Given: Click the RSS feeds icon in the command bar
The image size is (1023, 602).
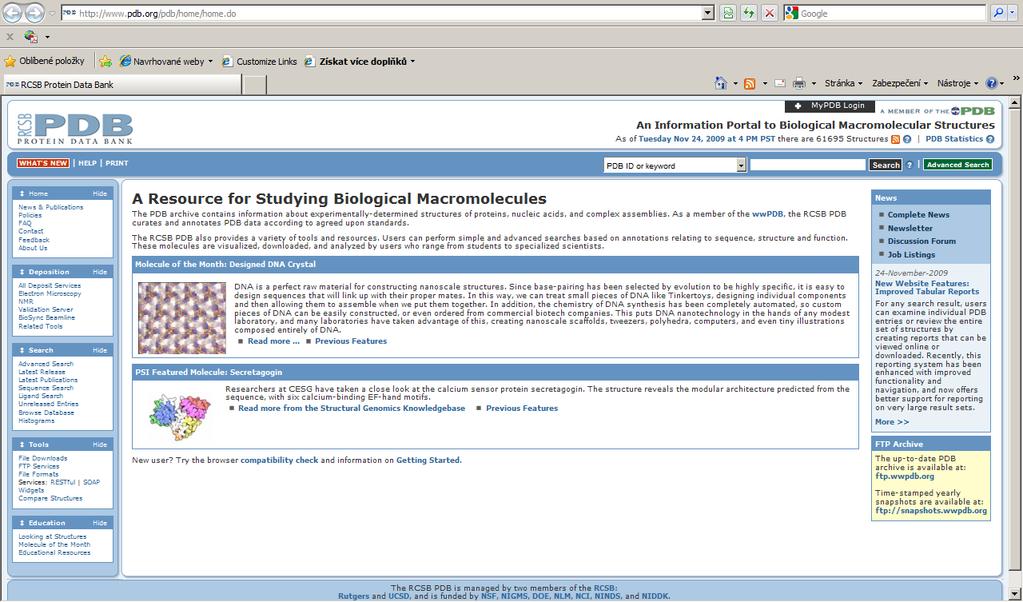Looking at the screenshot, I should pyautogui.click(x=750, y=83).
